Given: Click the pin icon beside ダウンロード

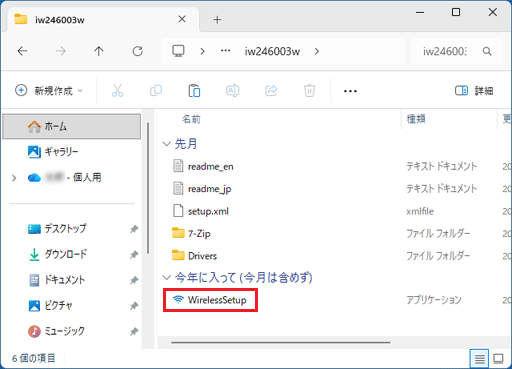Looking at the screenshot, I should 134,255.
